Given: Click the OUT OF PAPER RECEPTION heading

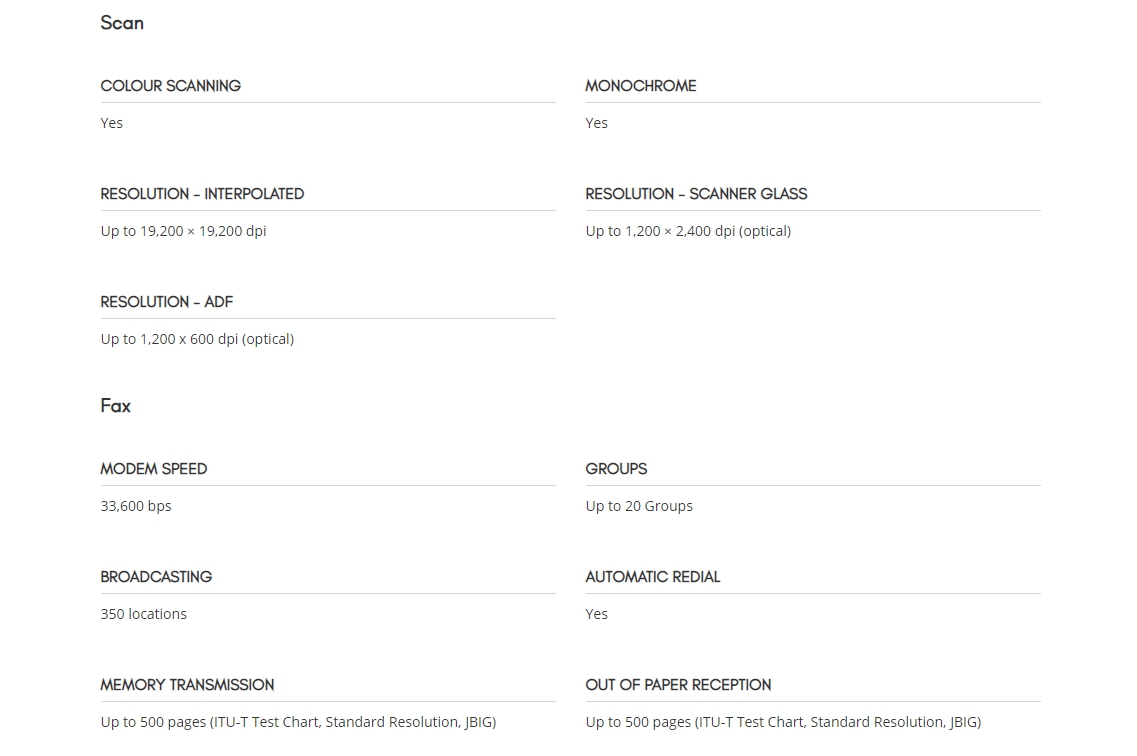Looking at the screenshot, I should (x=678, y=685).
